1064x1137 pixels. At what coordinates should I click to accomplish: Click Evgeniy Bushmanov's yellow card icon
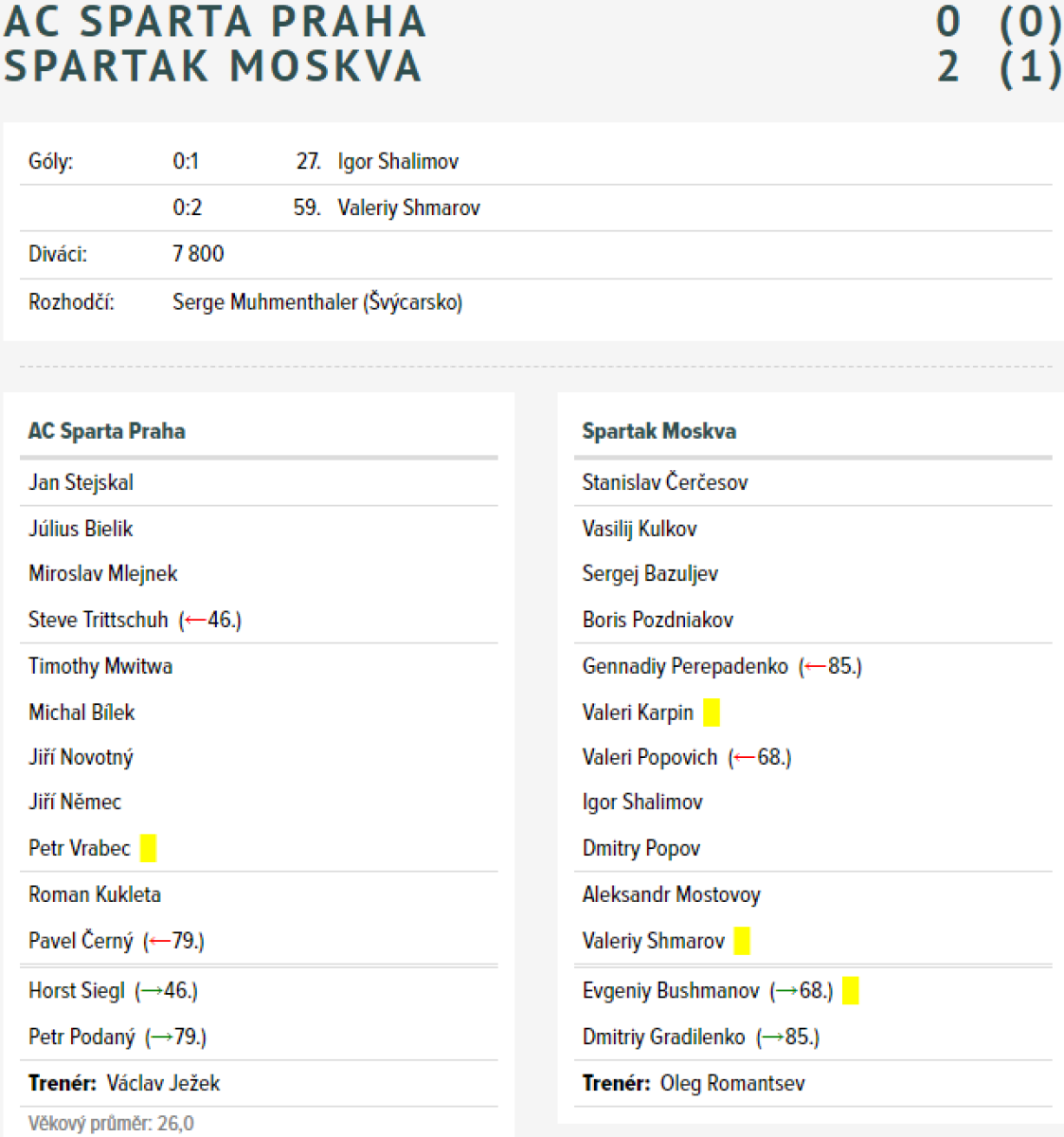(x=851, y=990)
